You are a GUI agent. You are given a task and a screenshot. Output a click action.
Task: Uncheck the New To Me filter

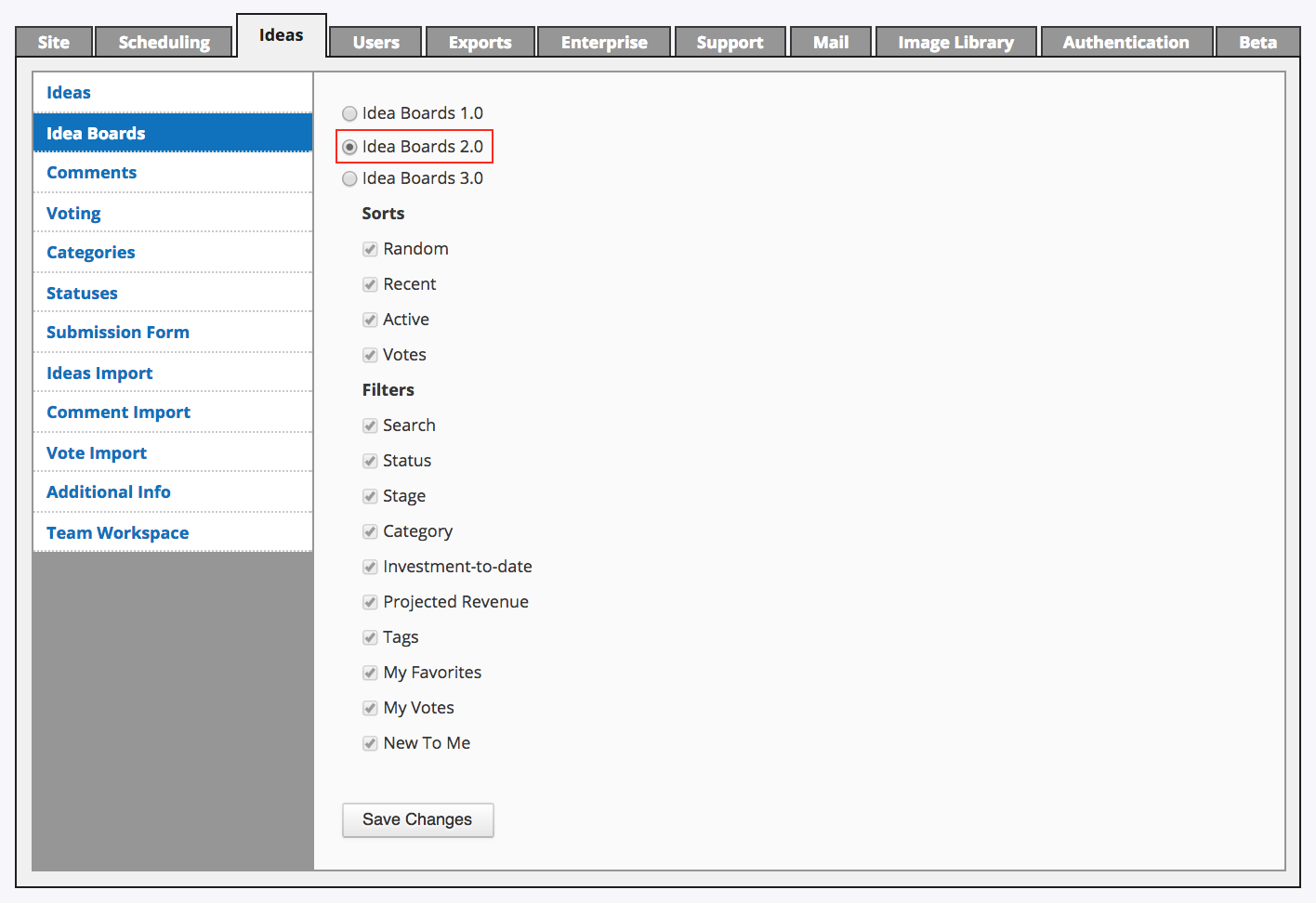(x=370, y=743)
